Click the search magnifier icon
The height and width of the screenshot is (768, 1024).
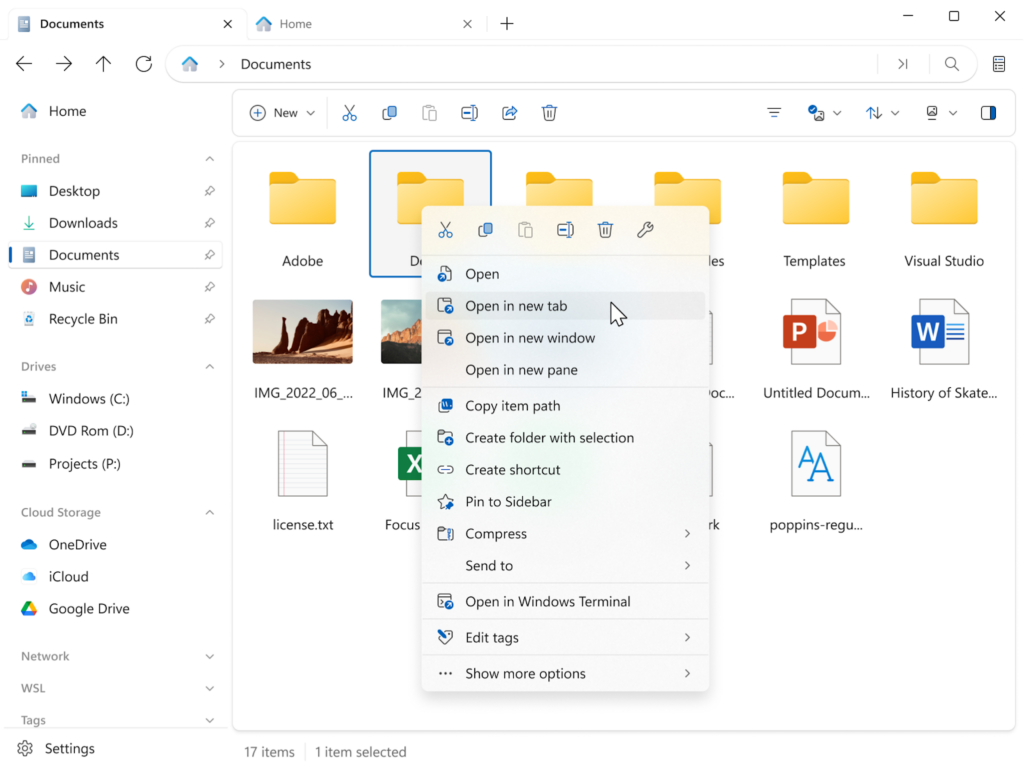point(951,64)
